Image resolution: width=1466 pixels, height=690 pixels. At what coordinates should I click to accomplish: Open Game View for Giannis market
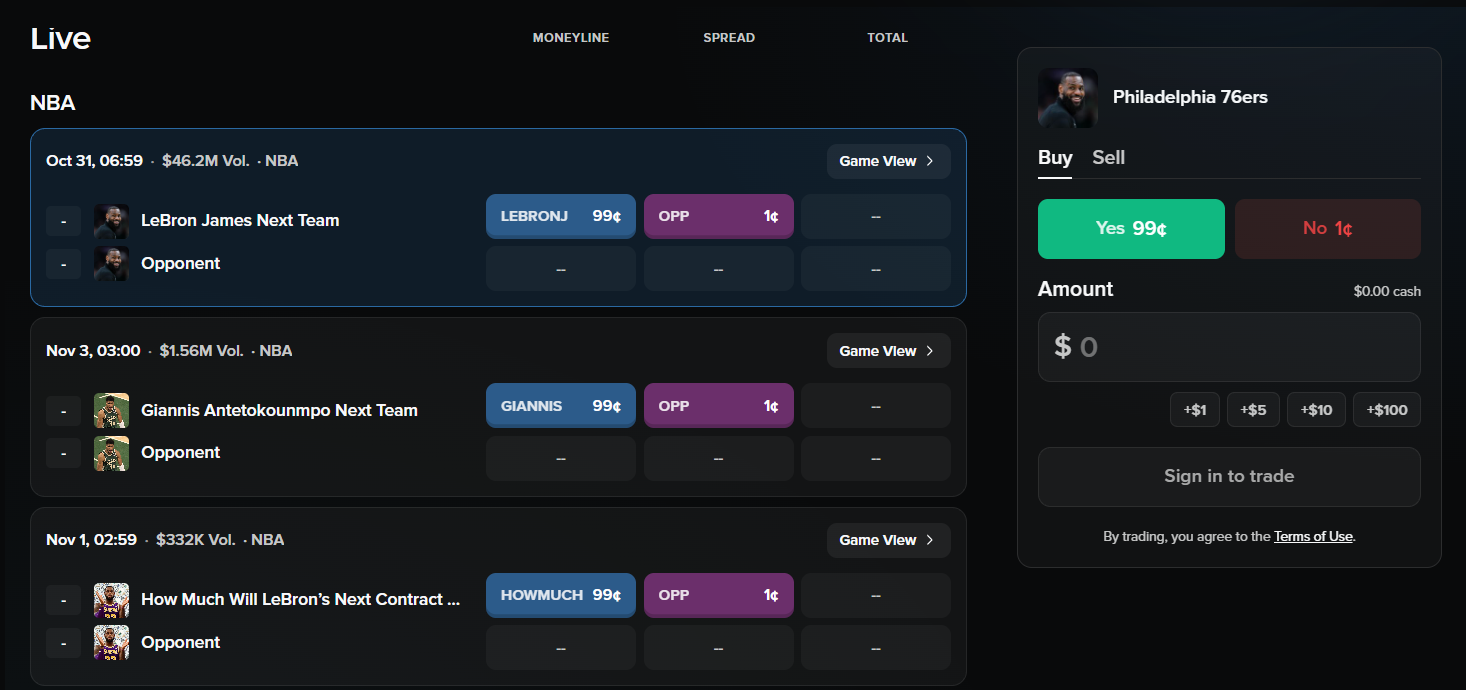pyautogui.click(x=888, y=351)
